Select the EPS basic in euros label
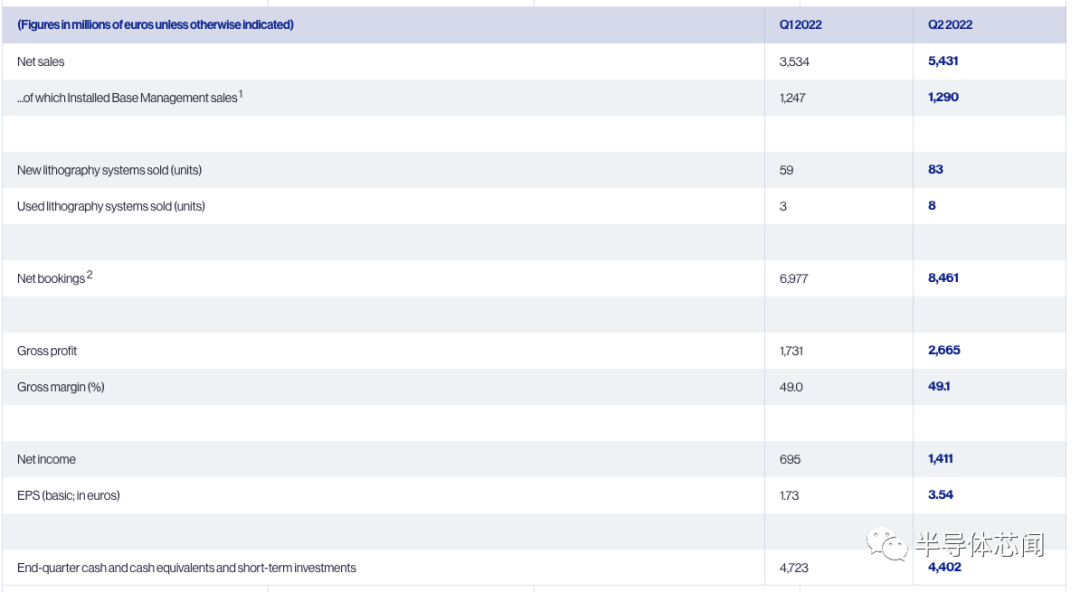This screenshot has height=592, width=1080. [68, 495]
